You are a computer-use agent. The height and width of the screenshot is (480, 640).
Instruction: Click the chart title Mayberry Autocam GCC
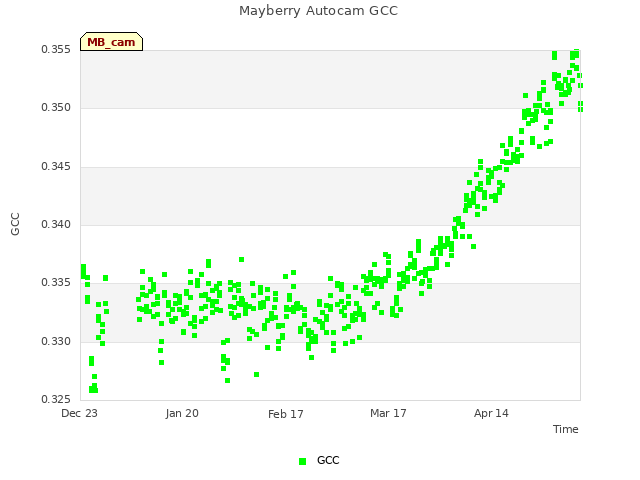(318, 11)
